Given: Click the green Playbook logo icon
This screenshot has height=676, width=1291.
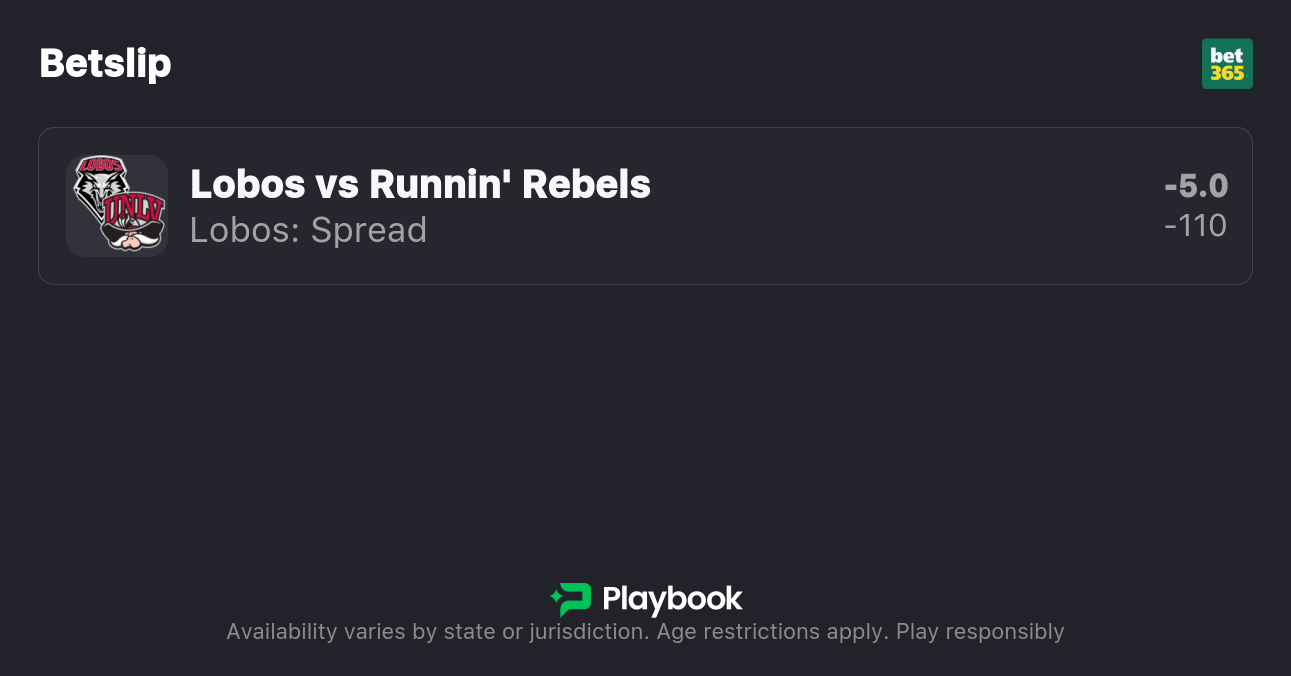Looking at the screenshot, I should click(x=570, y=599).
